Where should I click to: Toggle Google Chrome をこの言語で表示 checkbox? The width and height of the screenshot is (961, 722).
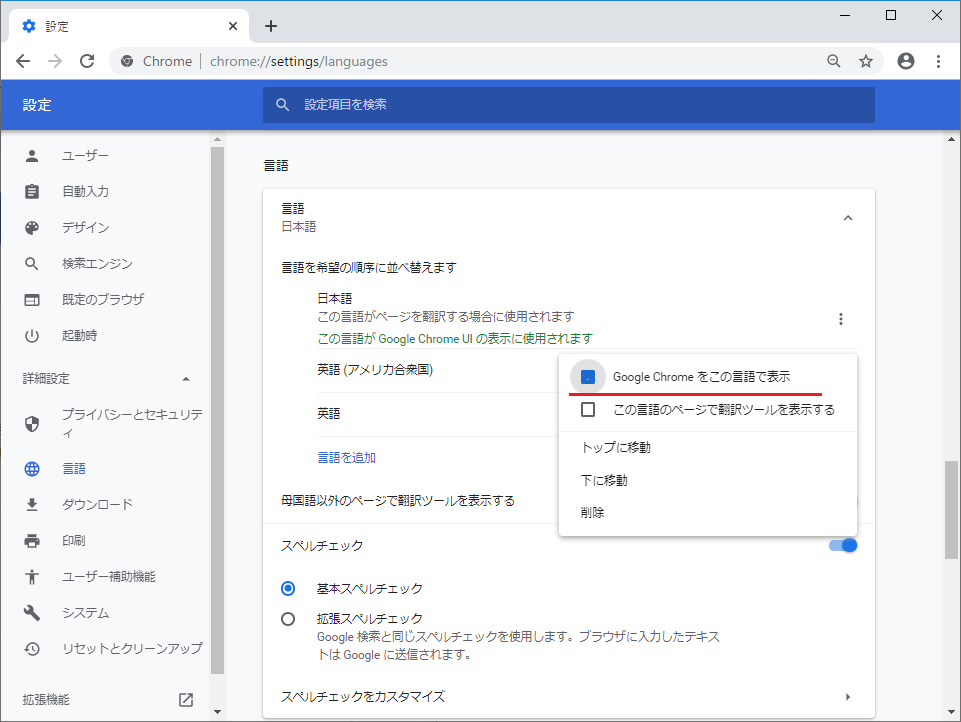tap(588, 377)
